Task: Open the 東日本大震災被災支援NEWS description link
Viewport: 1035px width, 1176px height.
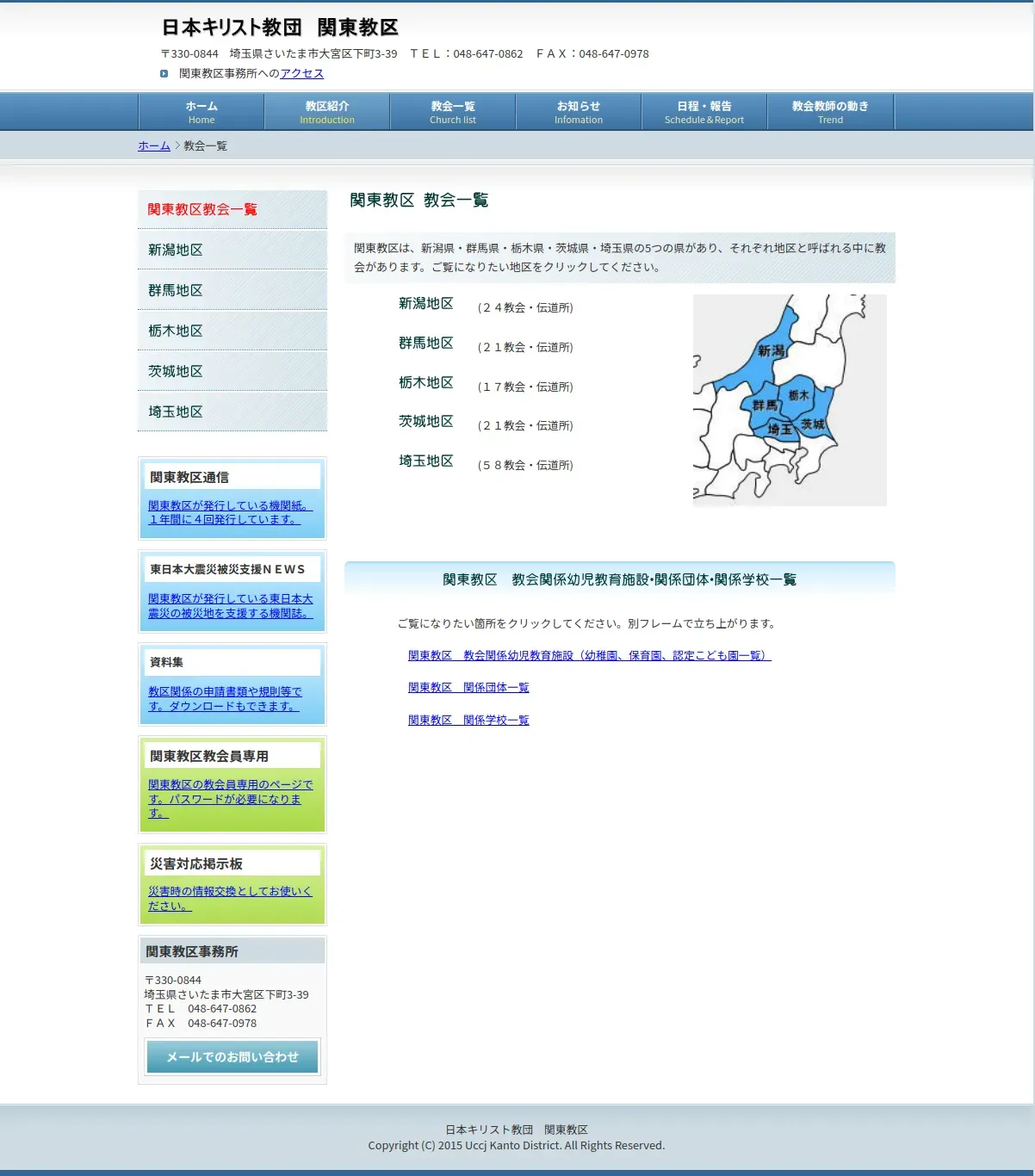Action: pos(230,606)
